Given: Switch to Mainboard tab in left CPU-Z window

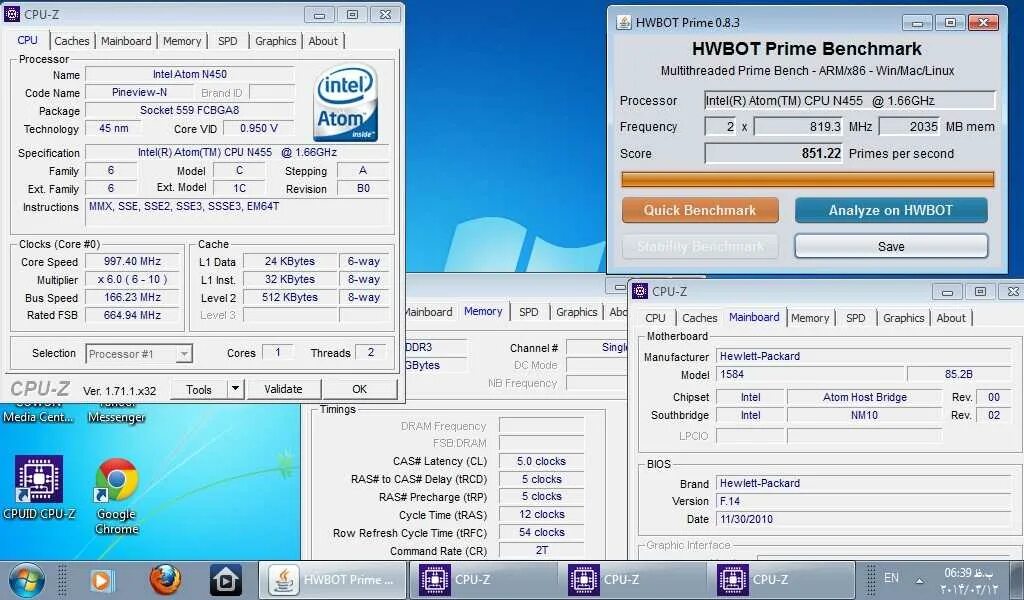Looking at the screenshot, I should pos(126,41).
